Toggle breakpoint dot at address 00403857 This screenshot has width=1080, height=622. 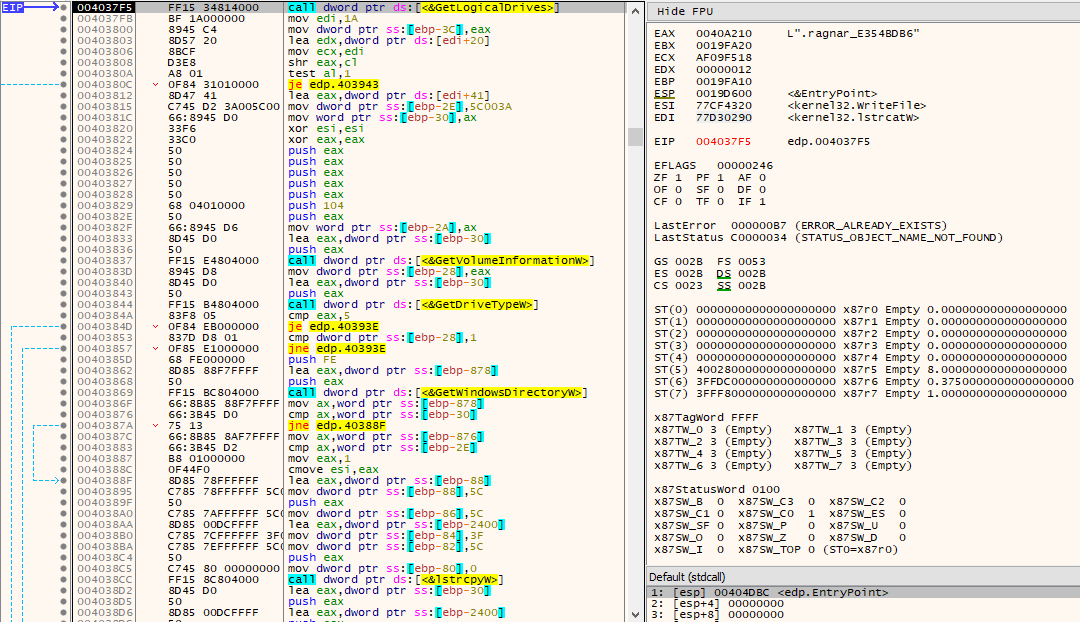pos(63,349)
